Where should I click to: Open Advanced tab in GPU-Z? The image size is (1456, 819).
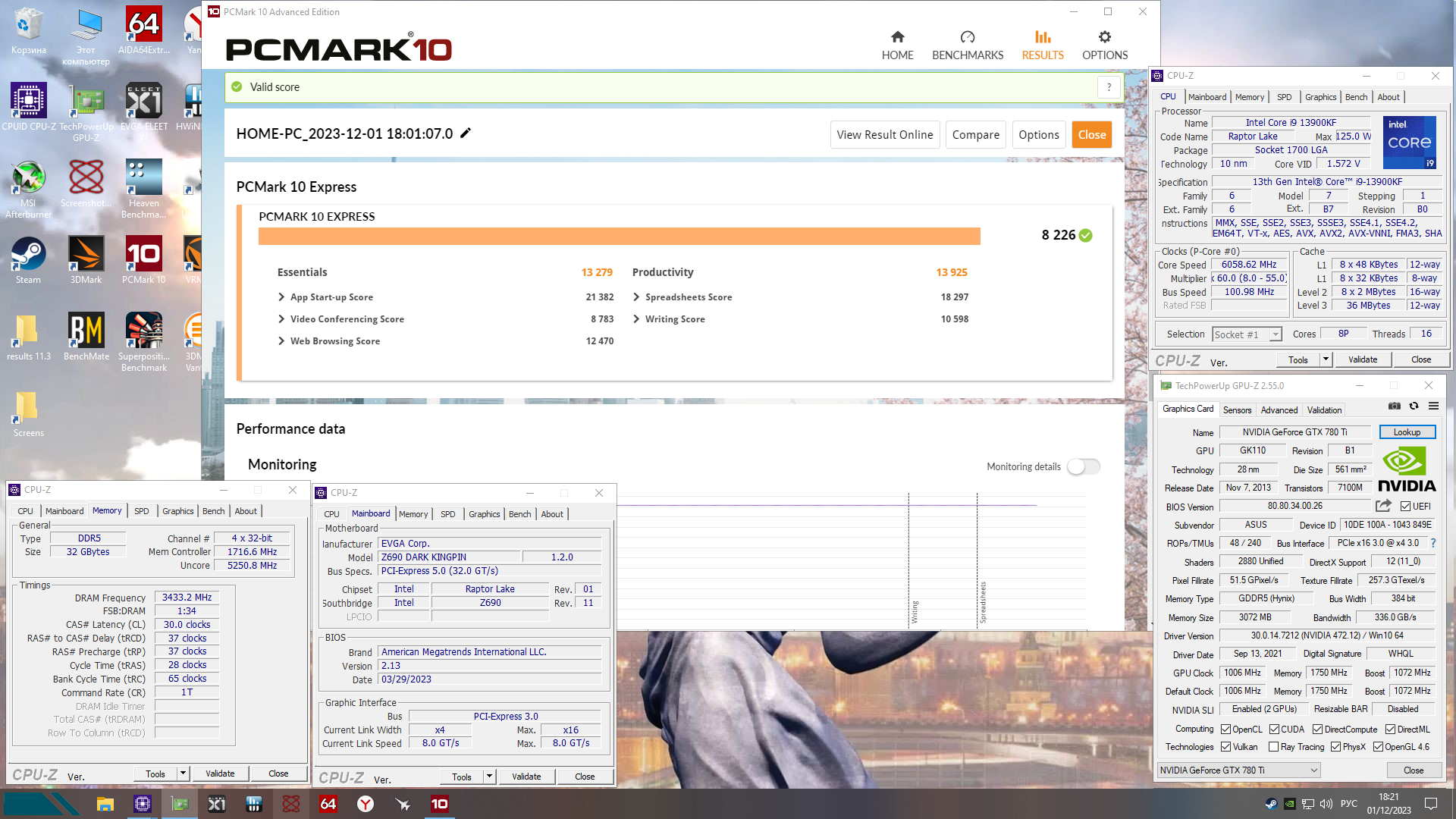coord(1279,409)
